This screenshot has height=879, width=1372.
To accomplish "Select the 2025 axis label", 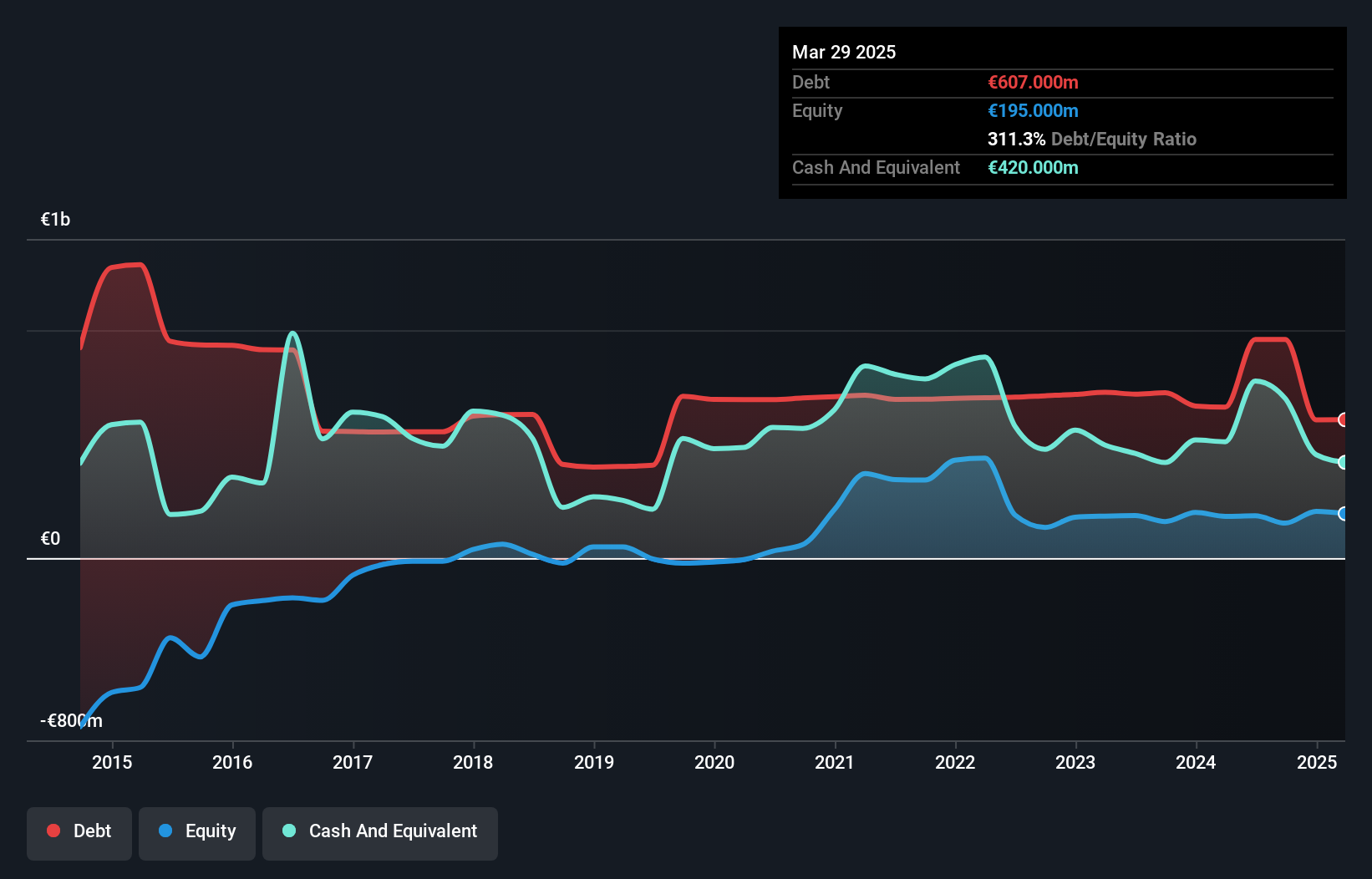I will click(1318, 762).
